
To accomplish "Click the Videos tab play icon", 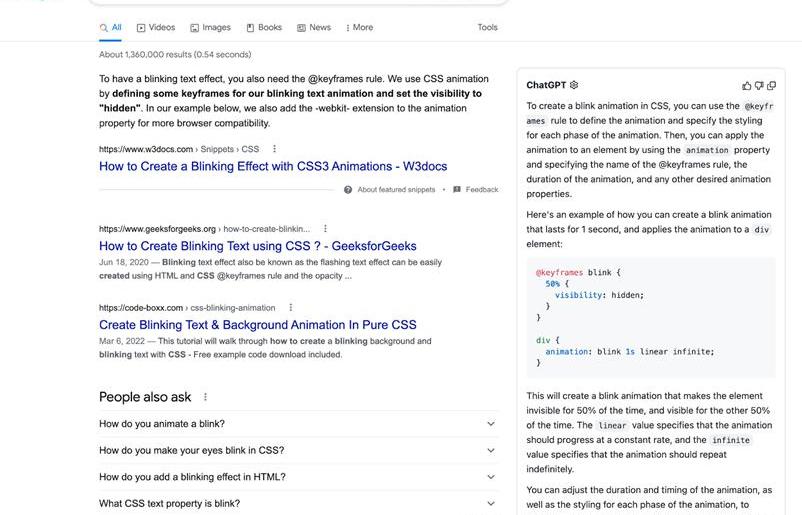I will click(x=141, y=28).
